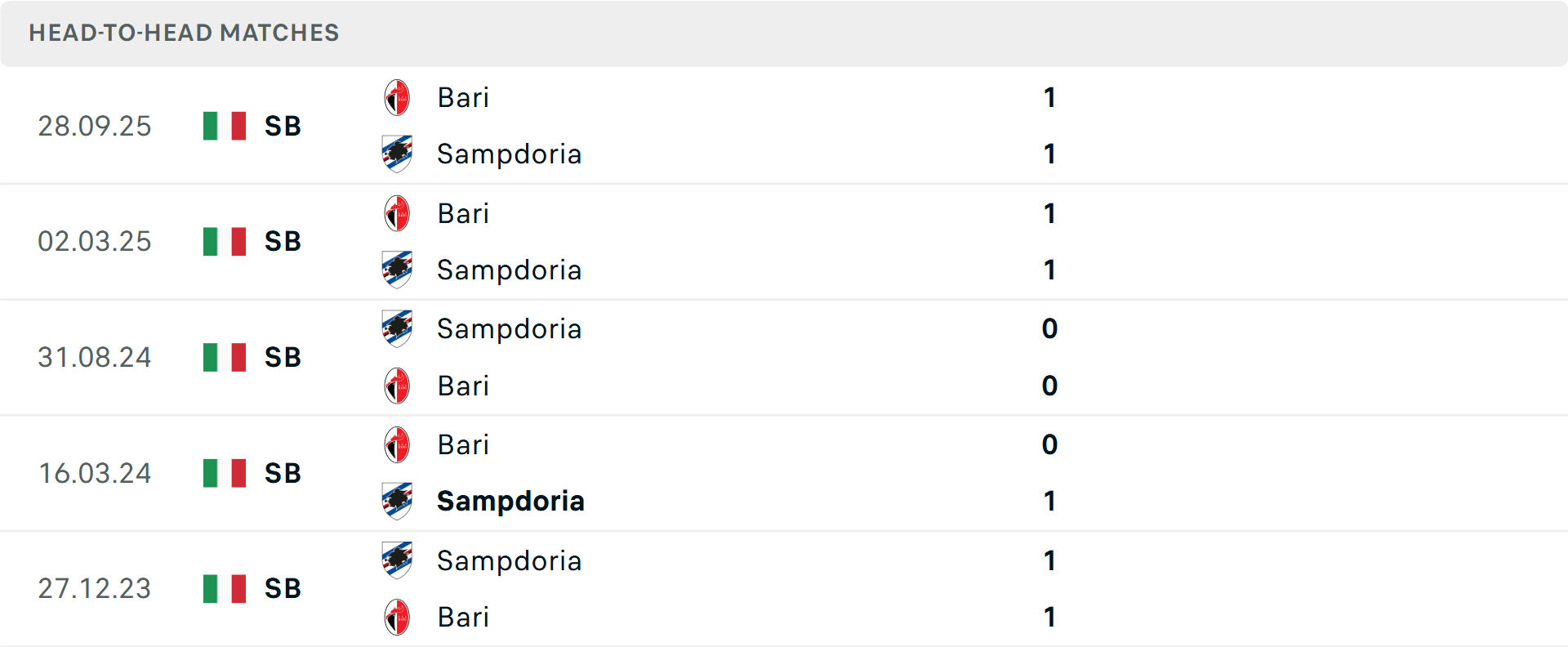Select the Bari crest for the 16.03.24 fixture
Viewport: 1568px width, 647px height.
(397, 444)
